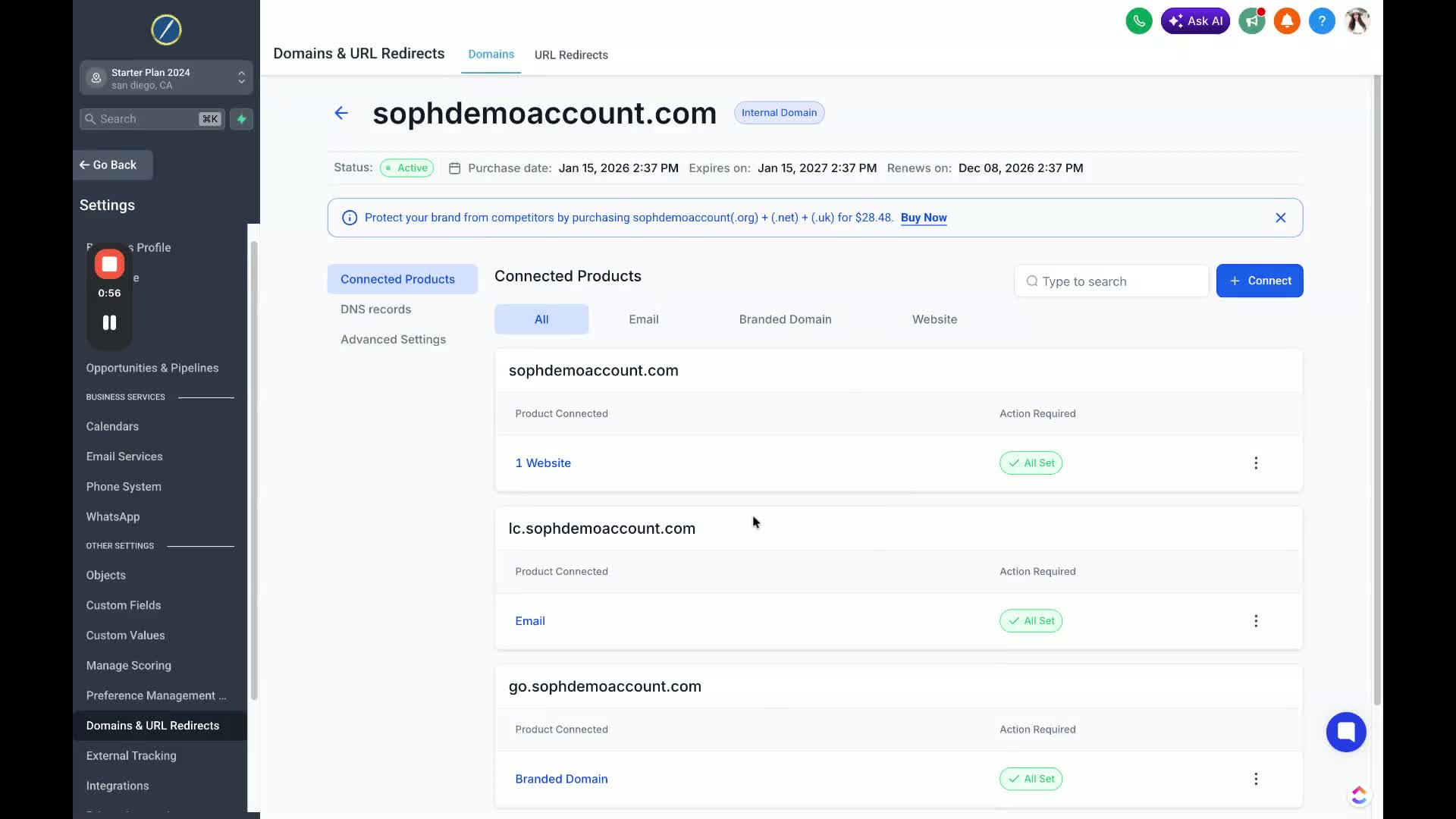Click the blue help question mark icon
This screenshot has width=1456, height=819.
1322,21
